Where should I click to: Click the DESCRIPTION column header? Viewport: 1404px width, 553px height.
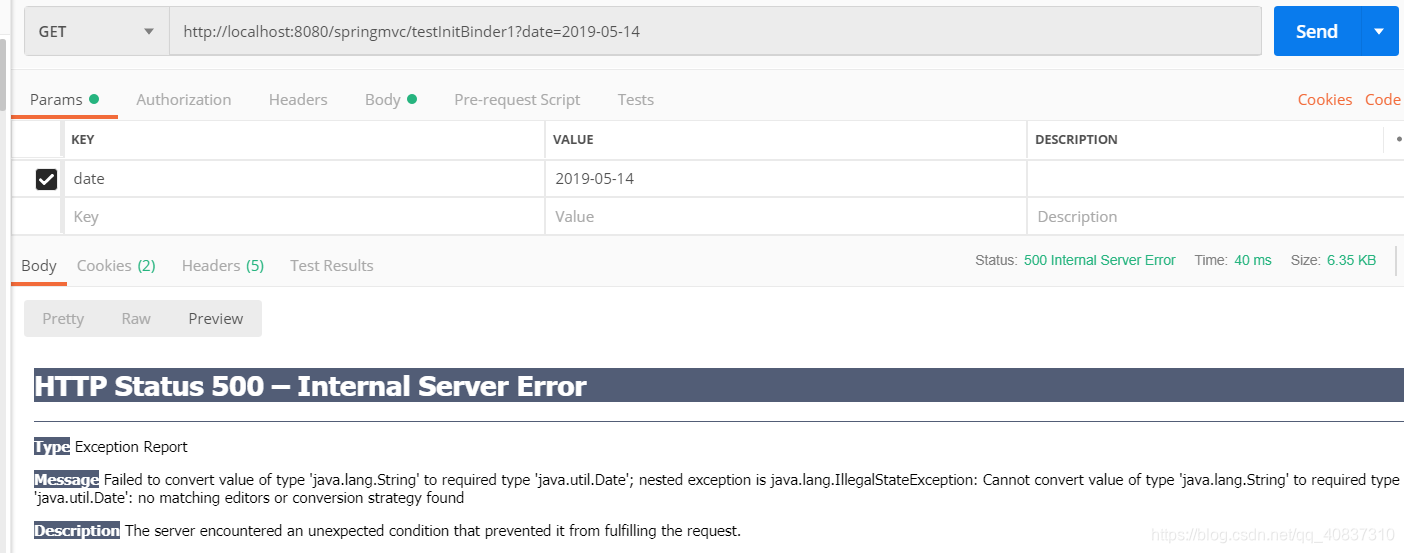point(1076,139)
